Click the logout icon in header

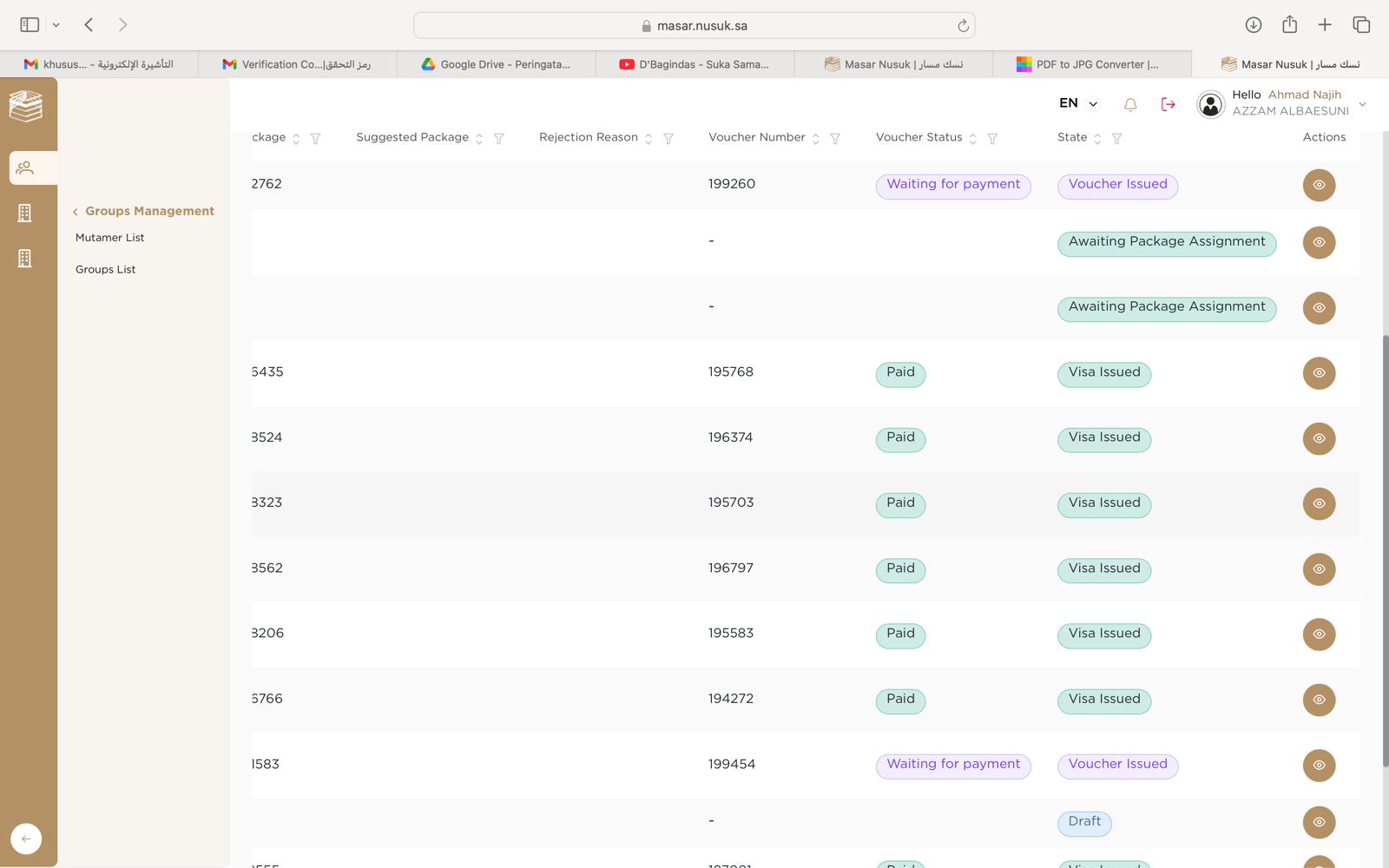pyautogui.click(x=1168, y=104)
